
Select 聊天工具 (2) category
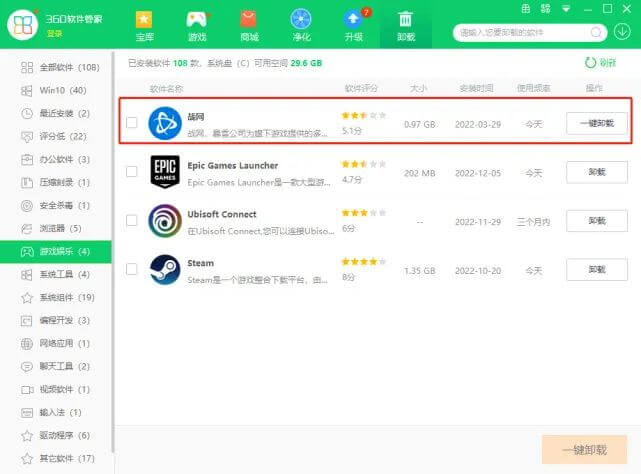point(56,366)
